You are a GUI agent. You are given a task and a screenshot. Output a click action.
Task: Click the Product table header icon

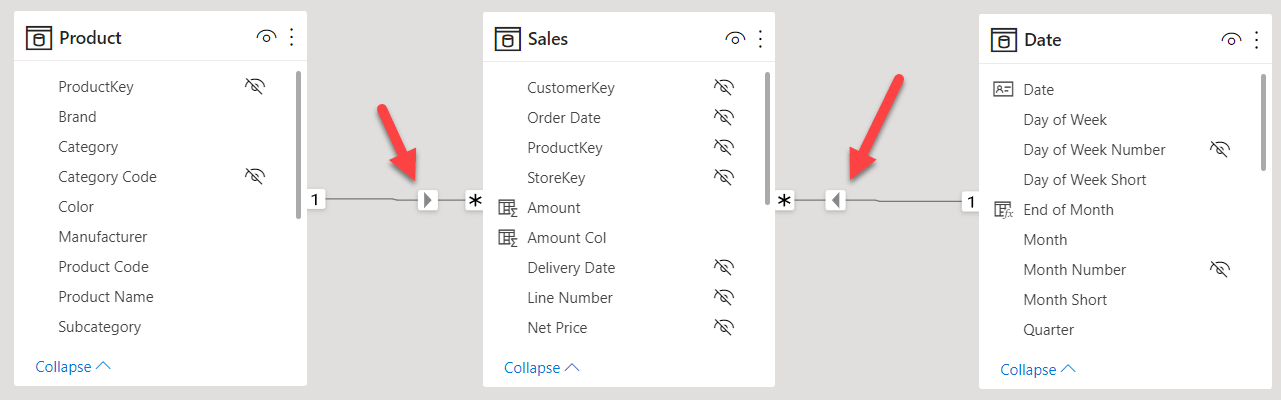tap(39, 38)
